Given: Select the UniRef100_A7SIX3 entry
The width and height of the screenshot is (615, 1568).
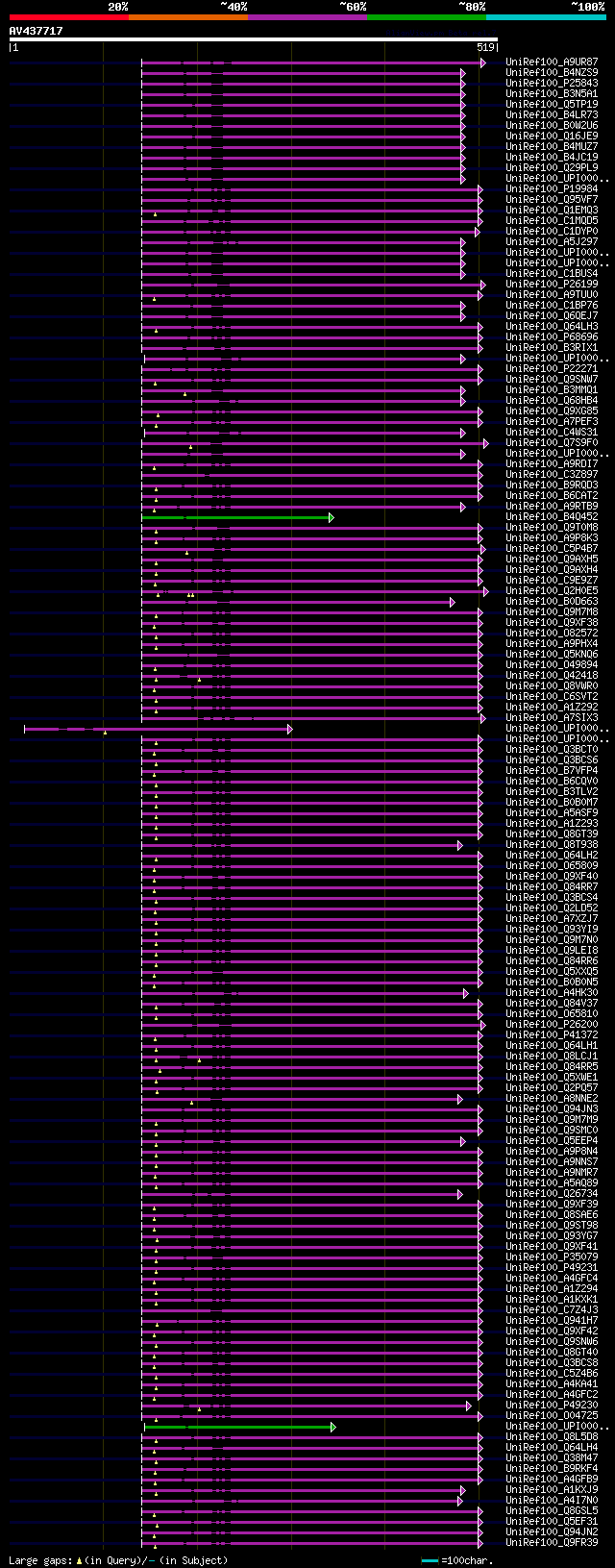Looking at the screenshot, I should pyautogui.click(x=552, y=718).
